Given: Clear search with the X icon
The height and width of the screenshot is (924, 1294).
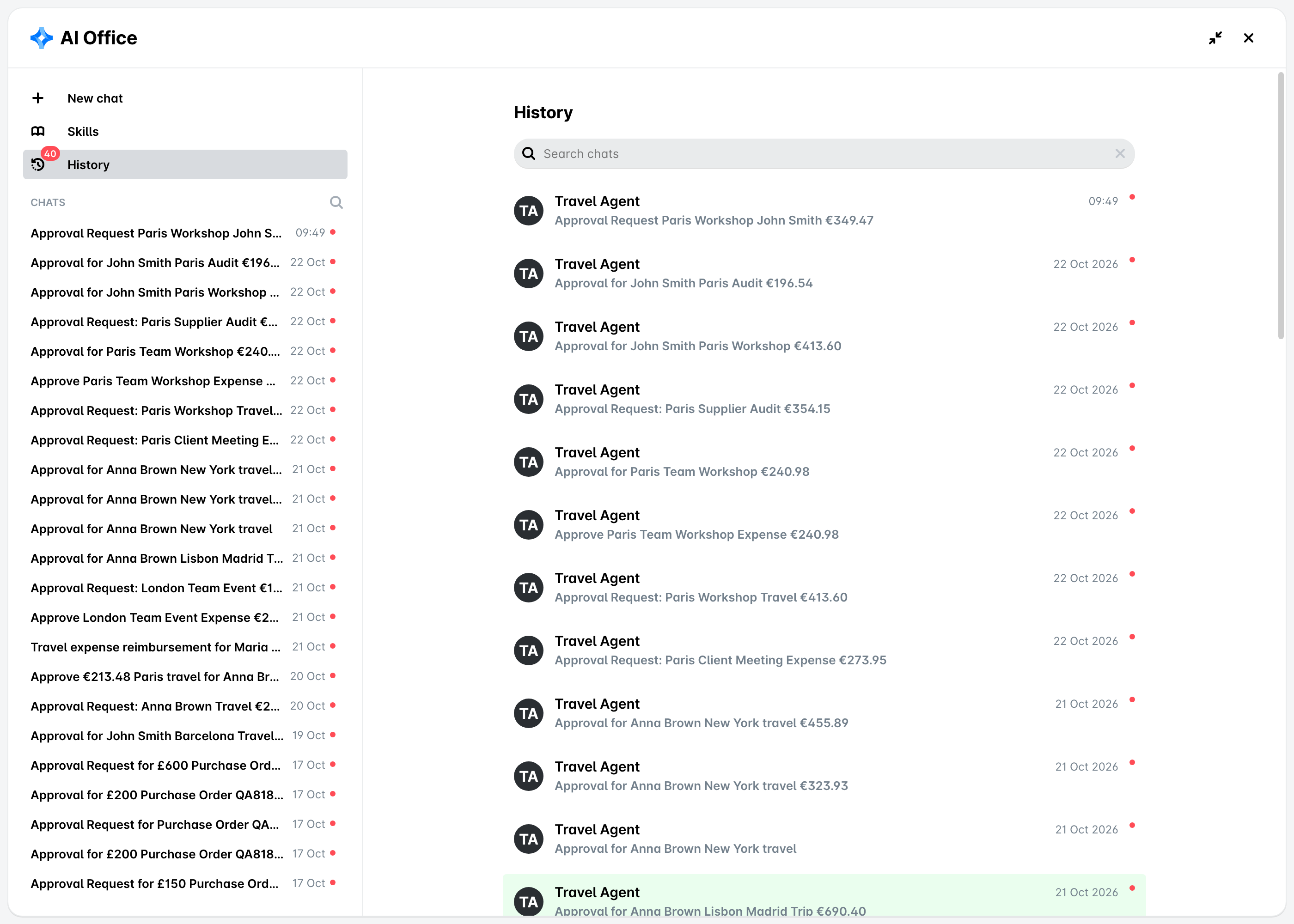Looking at the screenshot, I should tap(1120, 154).
